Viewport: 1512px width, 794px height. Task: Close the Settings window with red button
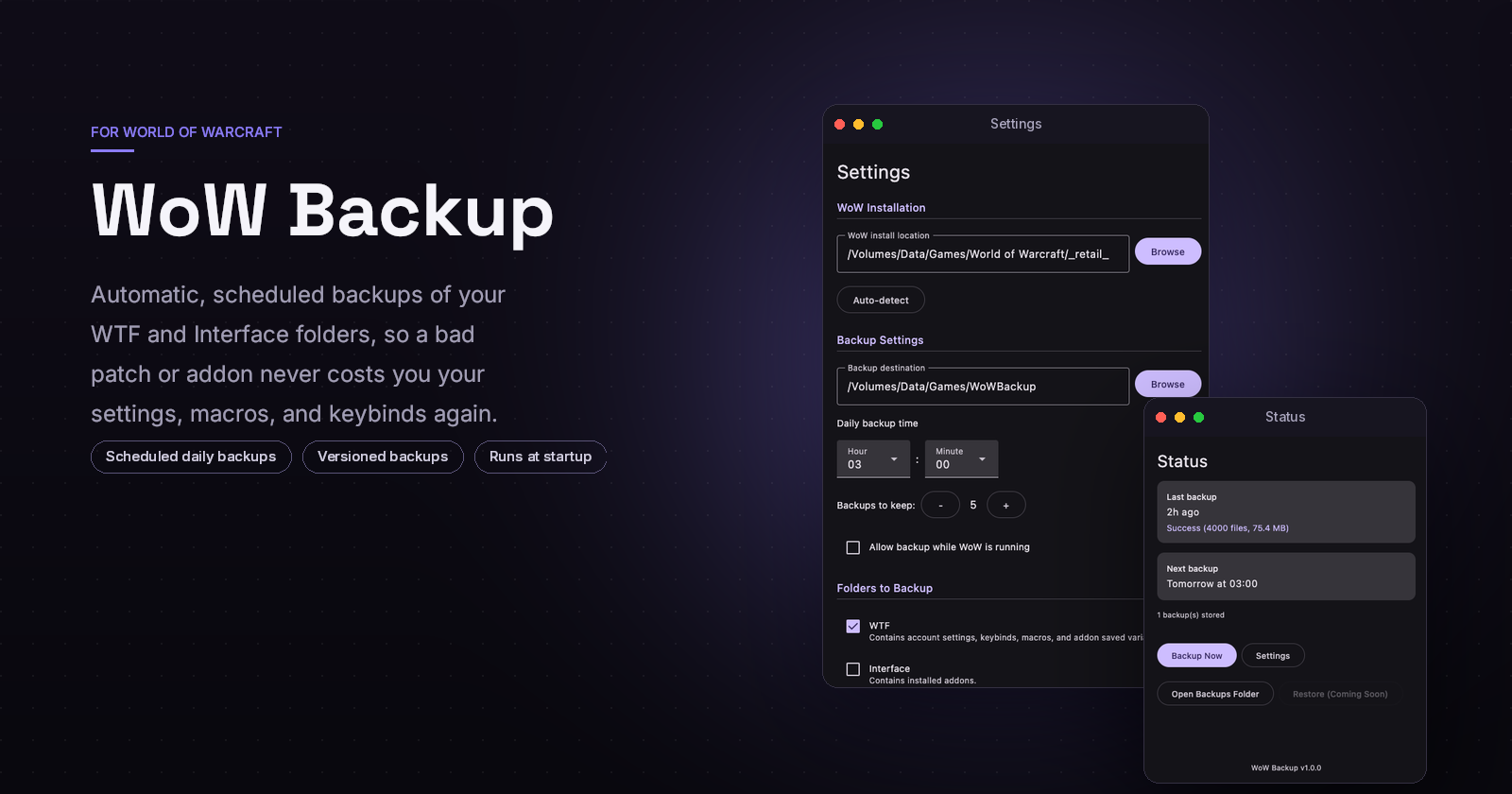[x=839, y=124]
